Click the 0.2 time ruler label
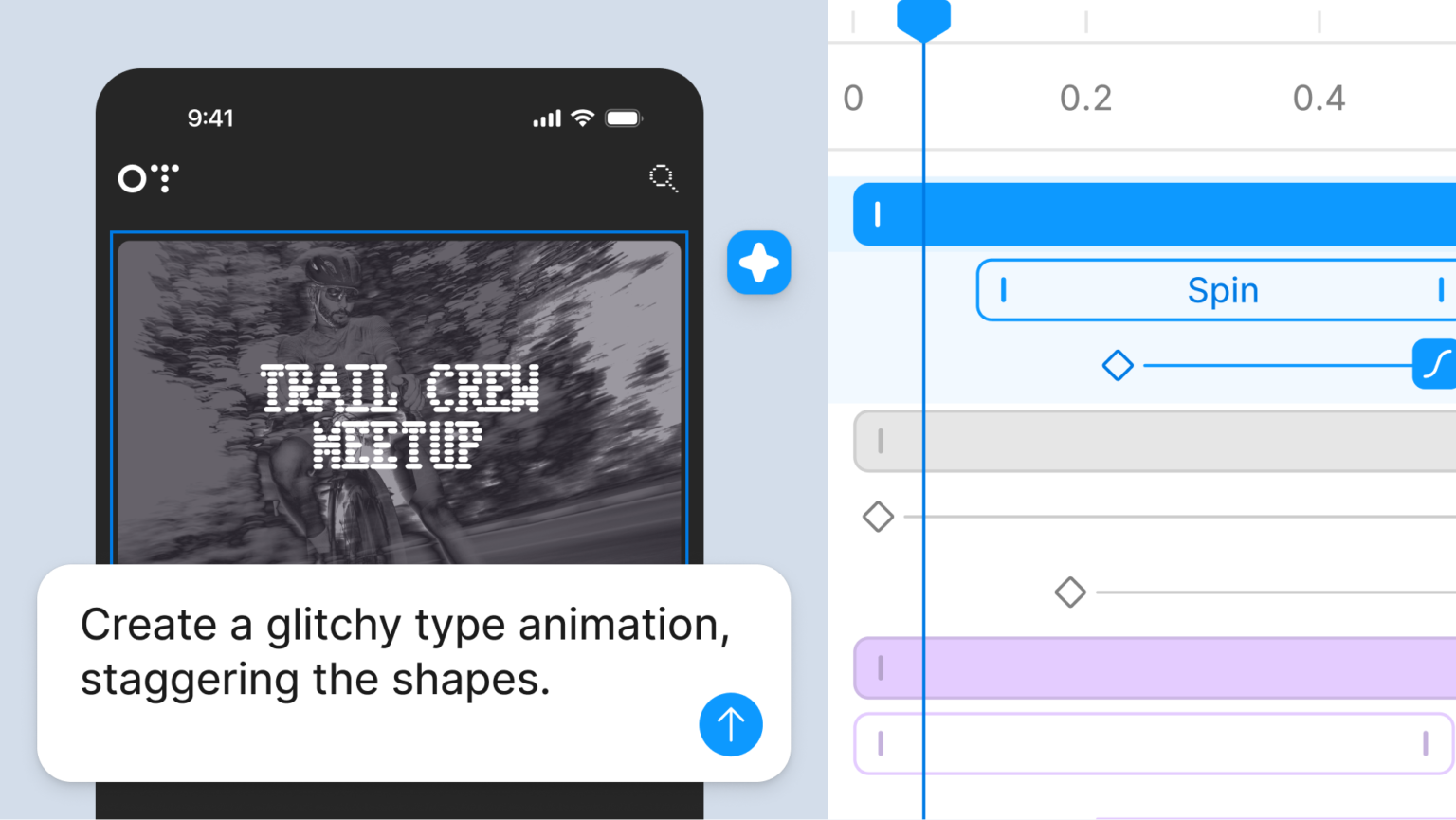1456x820 pixels. (1085, 98)
